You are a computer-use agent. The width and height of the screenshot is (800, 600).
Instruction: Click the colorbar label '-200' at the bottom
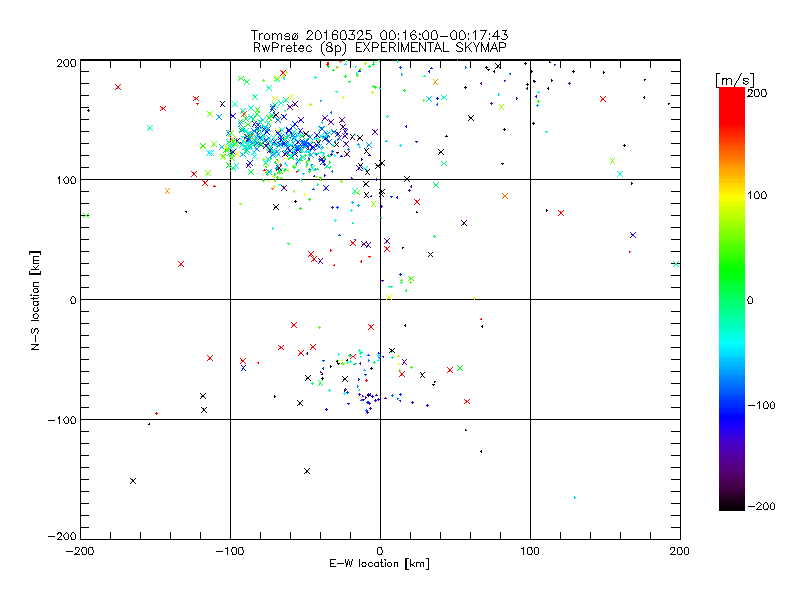pyautogui.click(x=761, y=506)
